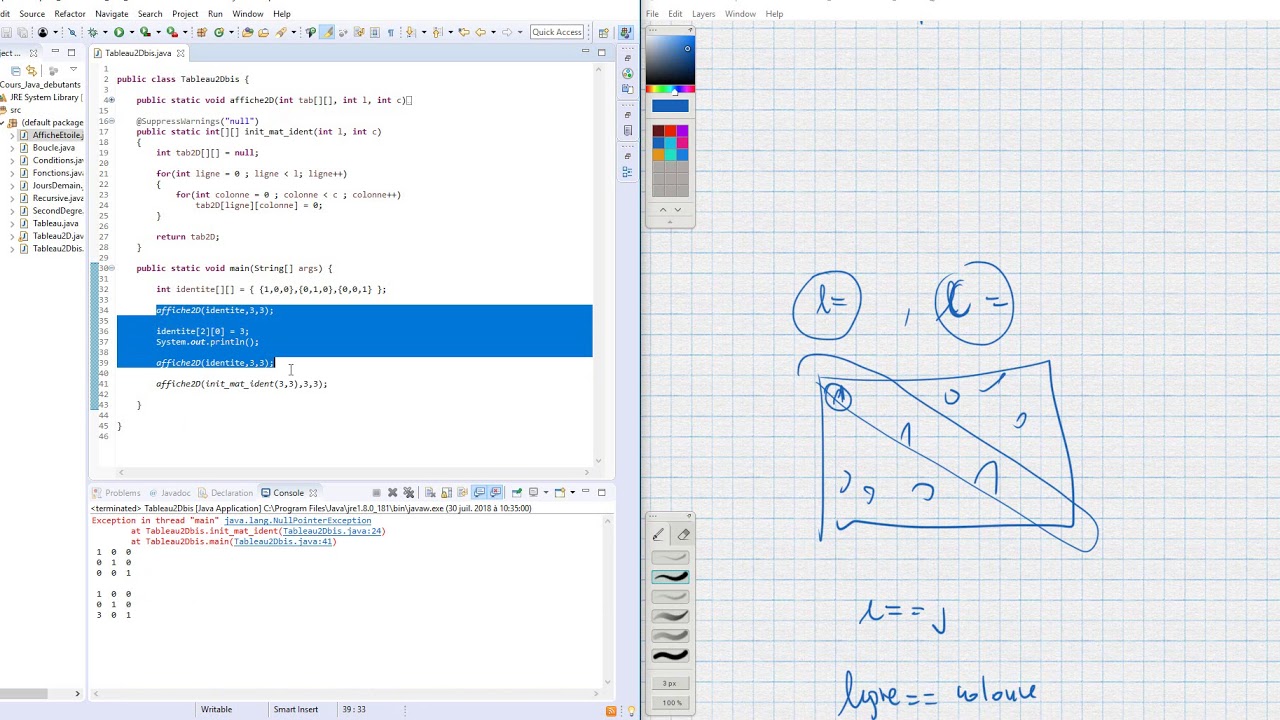Open the Source menu
Viewport: 1280px width, 720px height.
pos(32,14)
